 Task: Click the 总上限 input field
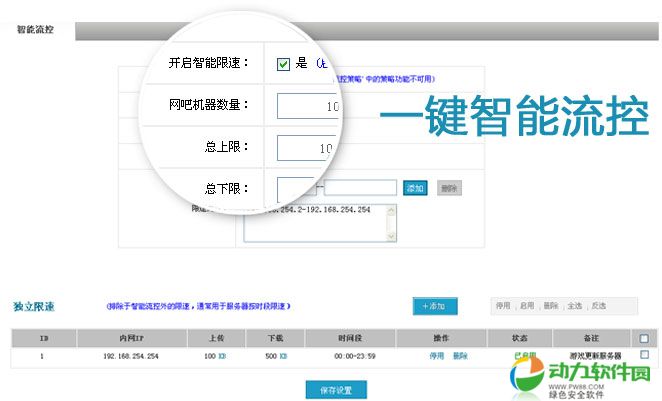click(x=308, y=148)
